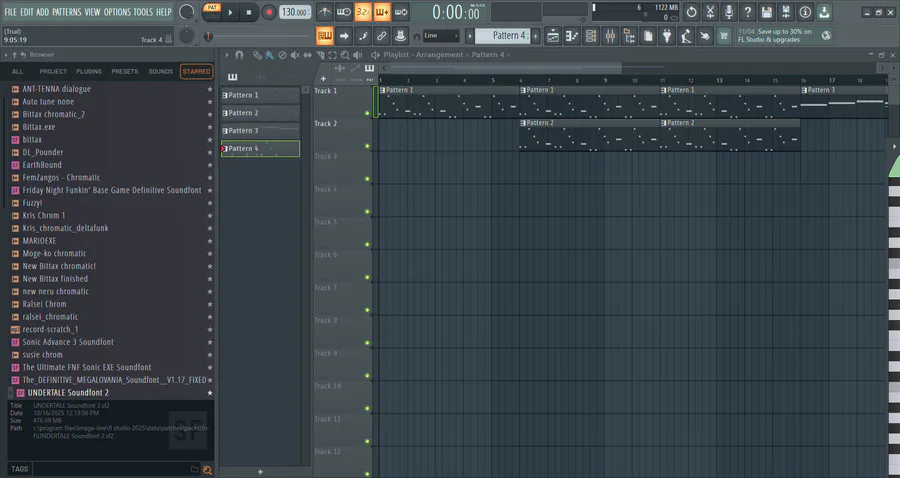The width and height of the screenshot is (900, 478).
Task: Click the song position slider
Action: tap(257, 36)
